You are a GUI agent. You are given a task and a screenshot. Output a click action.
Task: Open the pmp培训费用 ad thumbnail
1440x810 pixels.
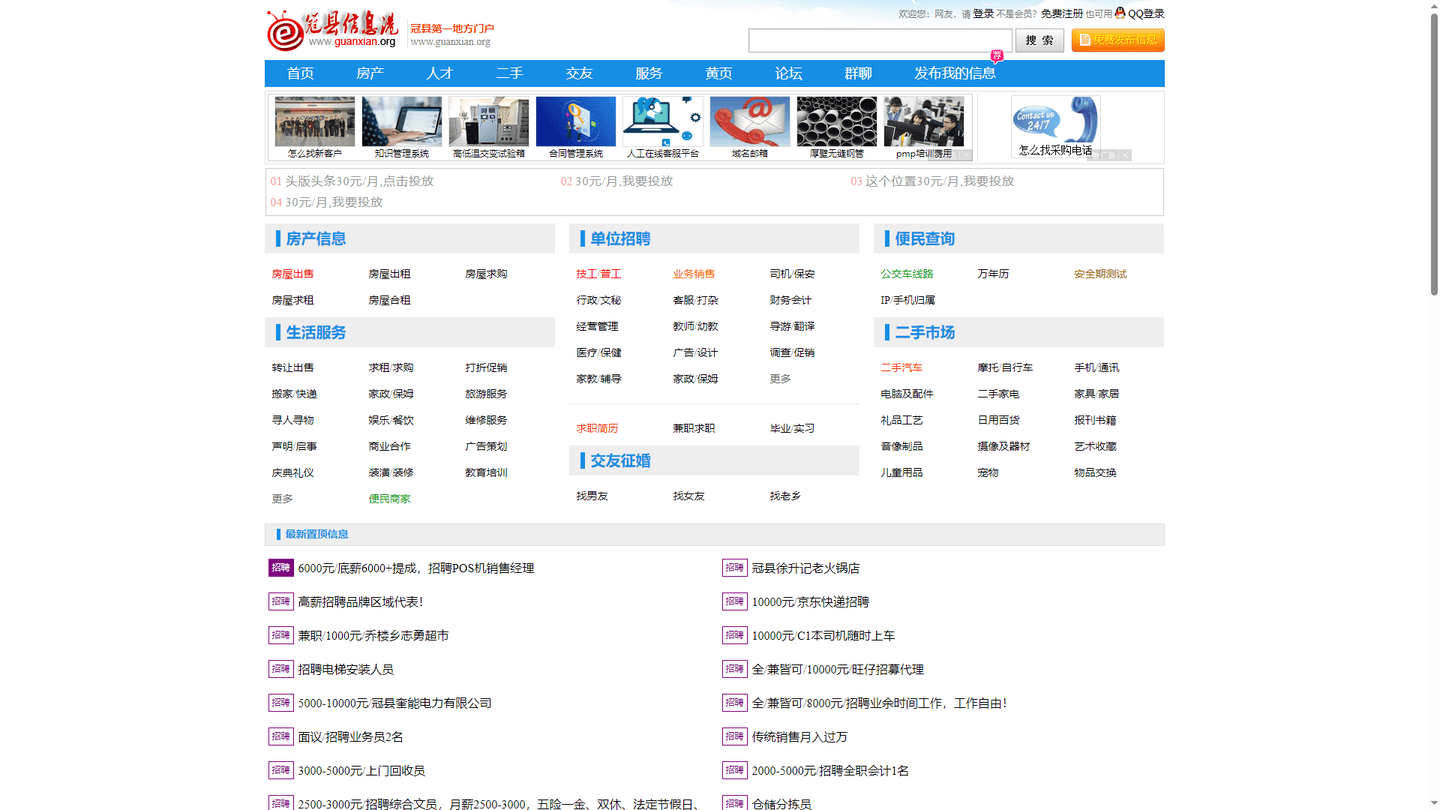[x=924, y=128]
